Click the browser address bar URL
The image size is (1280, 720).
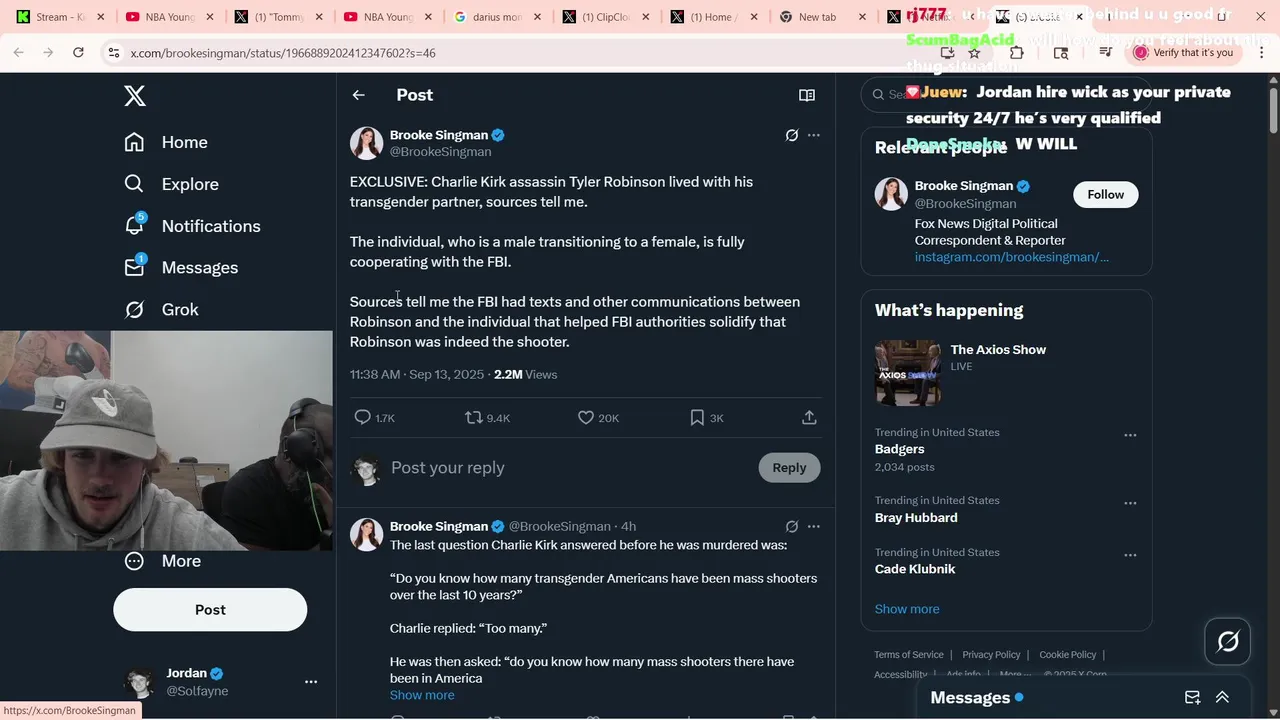(283, 53)
